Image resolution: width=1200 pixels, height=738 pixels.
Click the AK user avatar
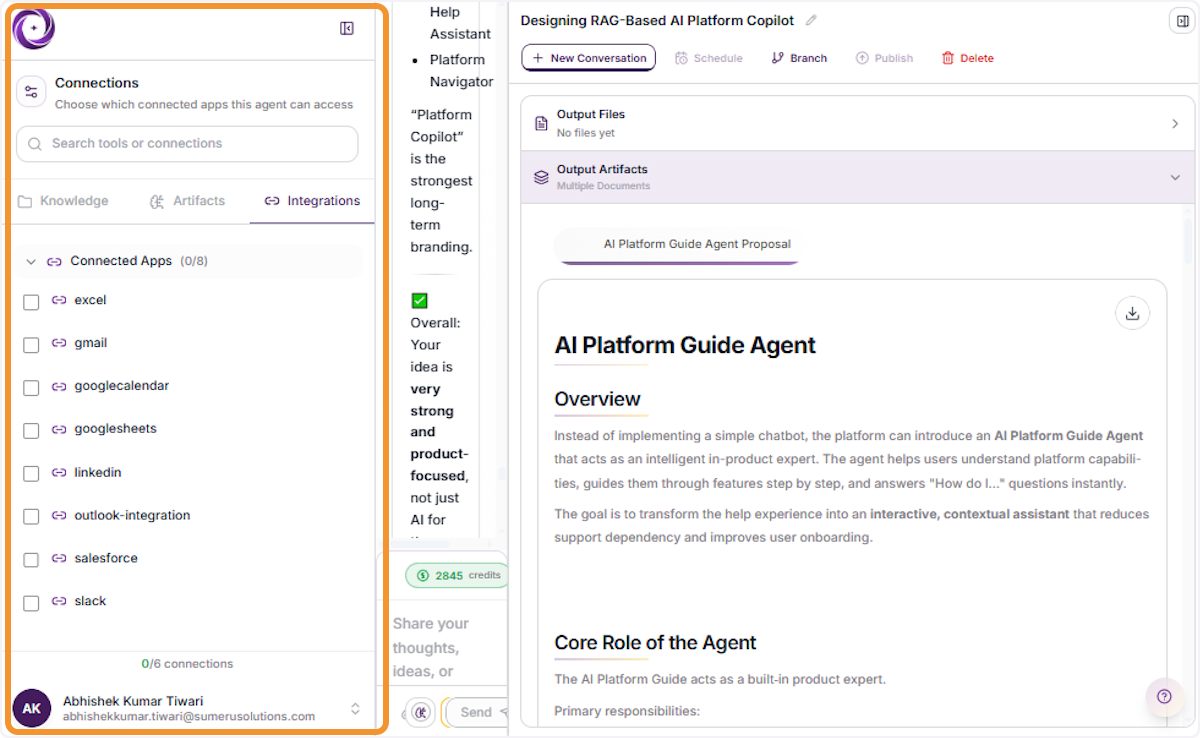click(x=32, y=708)
